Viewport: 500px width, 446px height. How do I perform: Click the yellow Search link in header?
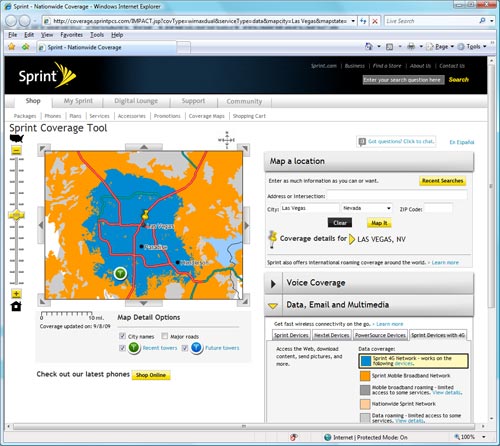[x=459, y=80]
